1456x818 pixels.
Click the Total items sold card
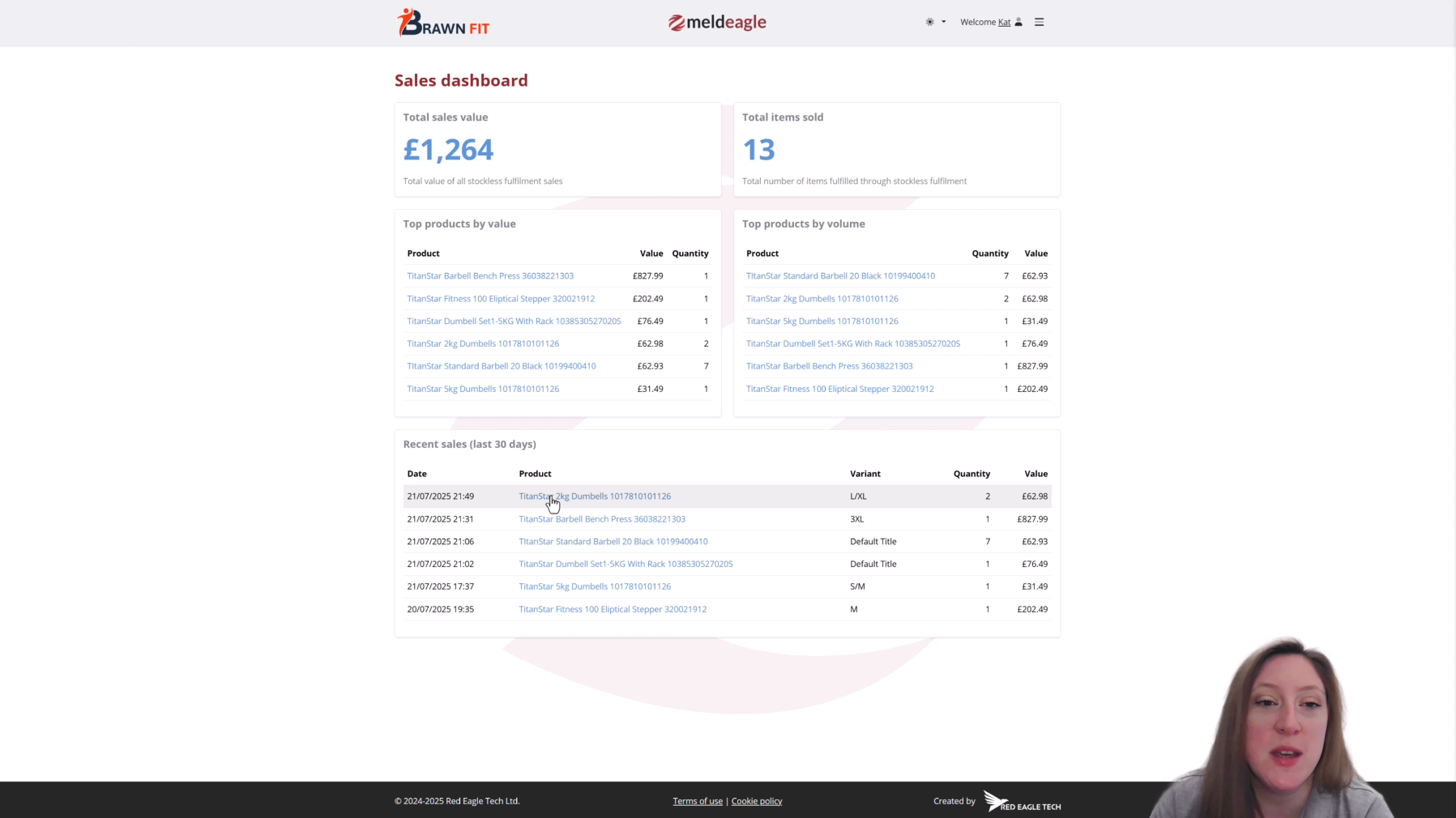coord(896,149)
